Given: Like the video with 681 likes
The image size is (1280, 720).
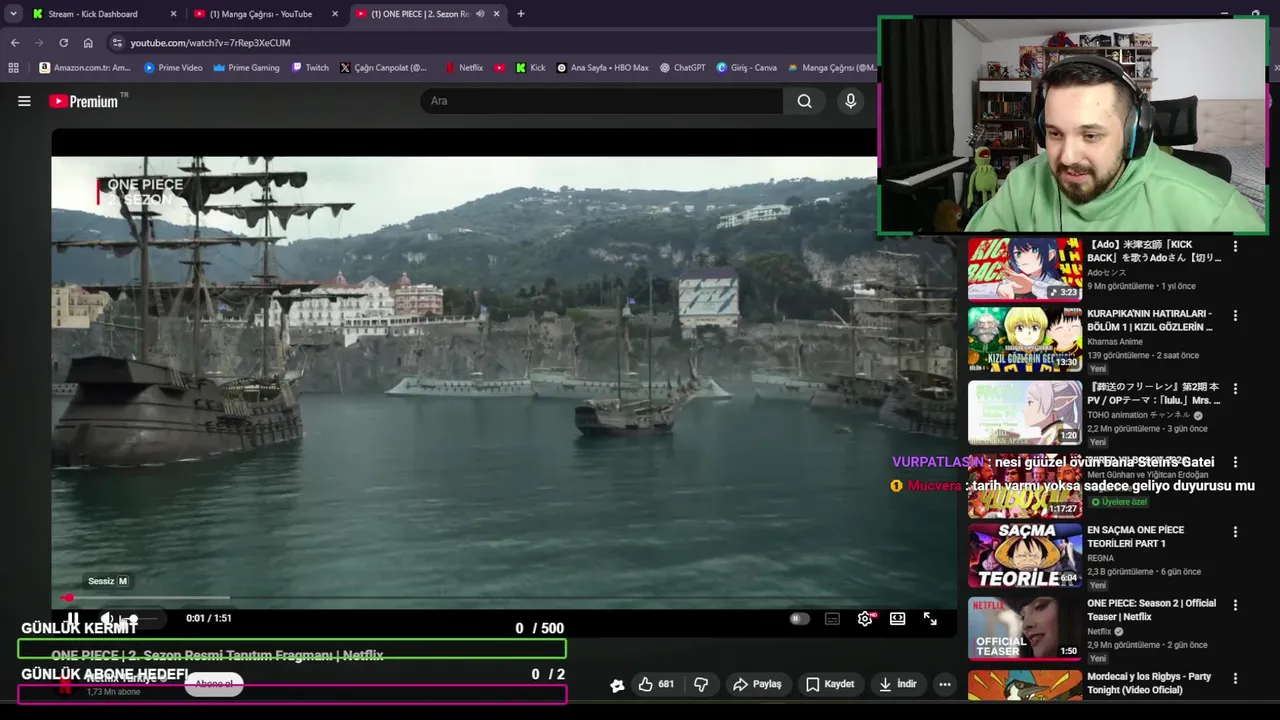Looking at the screenshot, I should pyautogui.click(x=657, y=684).
